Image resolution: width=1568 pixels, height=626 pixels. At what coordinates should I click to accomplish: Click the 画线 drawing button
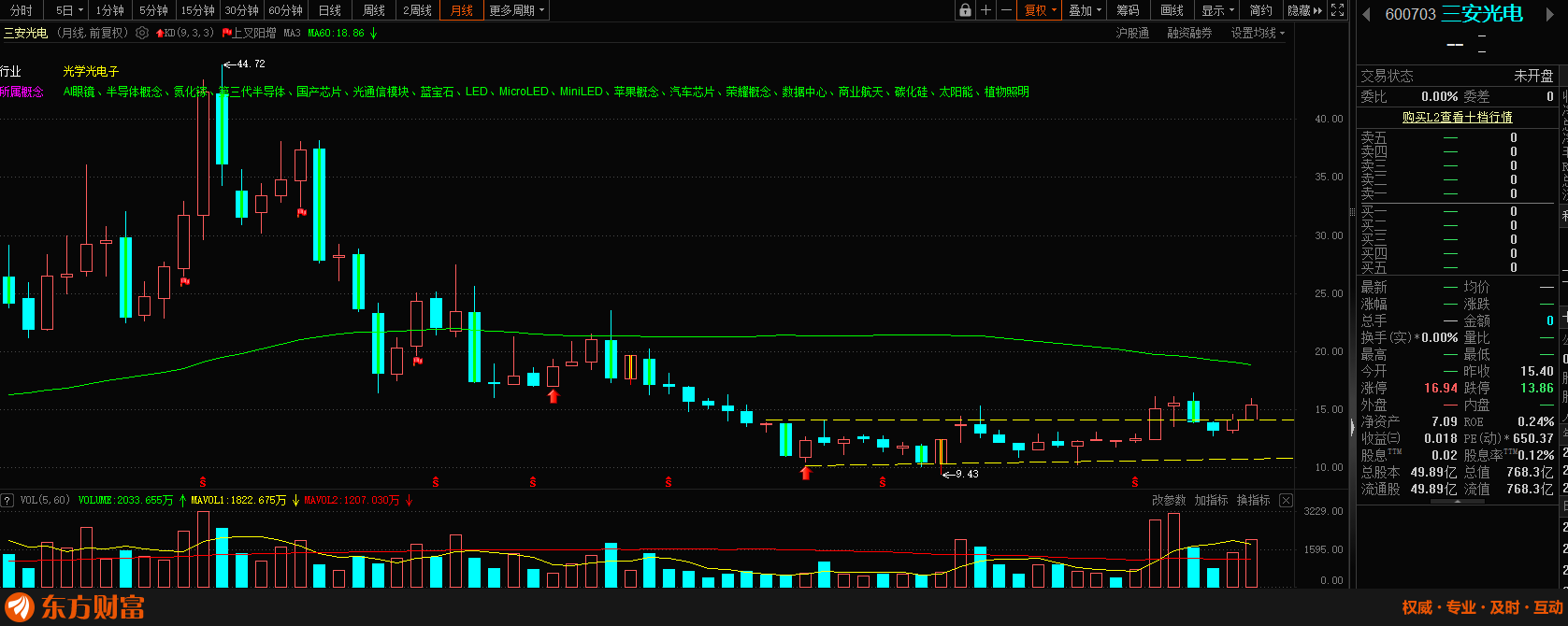tap(1172, 10)
